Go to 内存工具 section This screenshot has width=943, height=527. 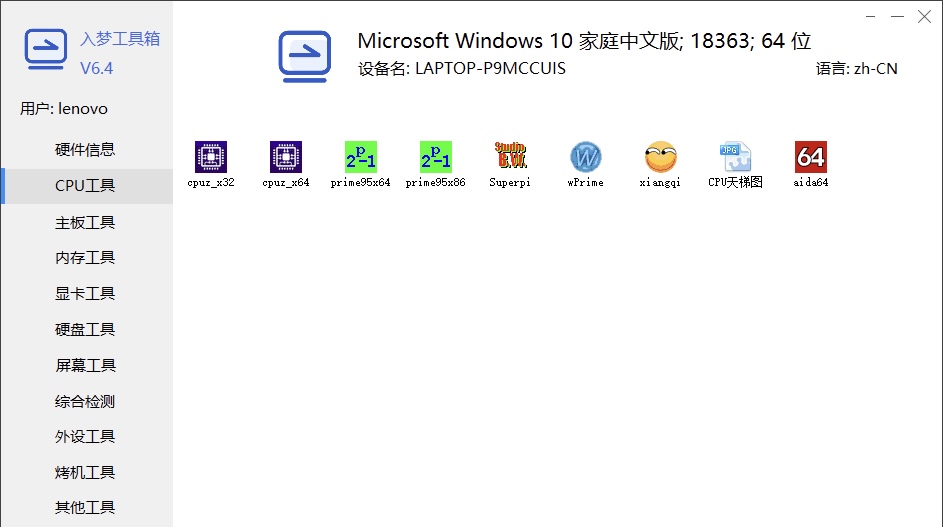pyautogui.click(x=85, y=258)
